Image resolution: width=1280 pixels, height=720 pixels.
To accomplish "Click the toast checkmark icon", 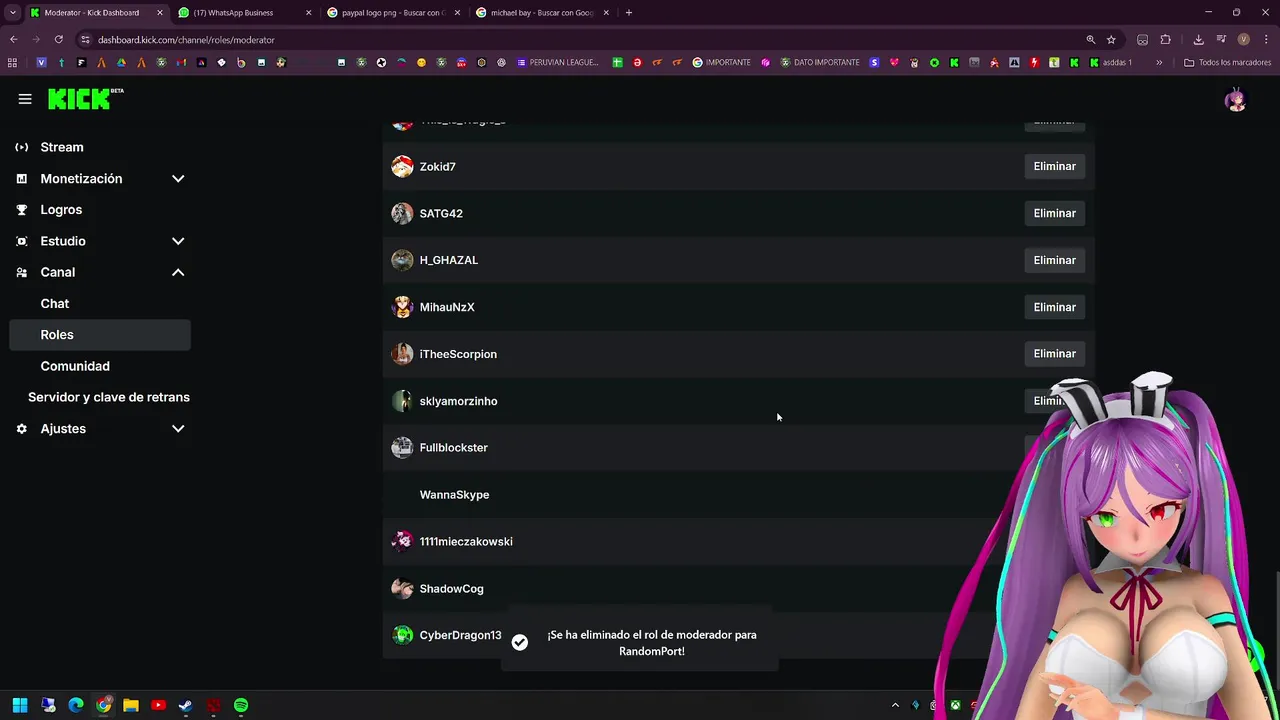I will click(520, 642).
